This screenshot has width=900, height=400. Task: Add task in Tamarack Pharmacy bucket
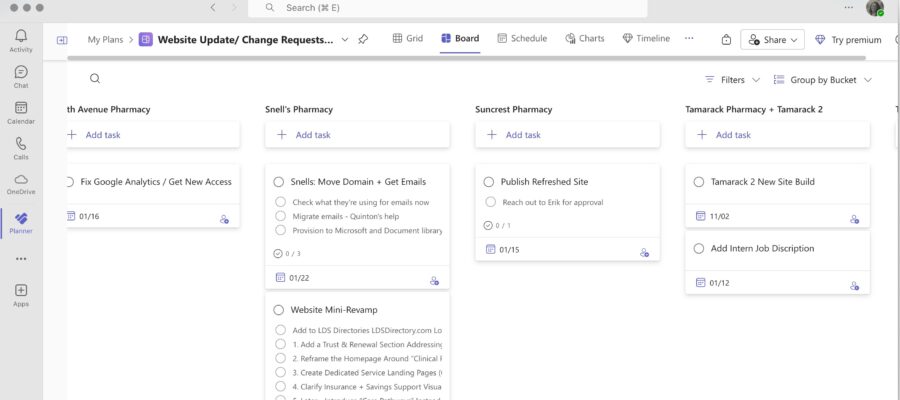(x=777, y=135)
